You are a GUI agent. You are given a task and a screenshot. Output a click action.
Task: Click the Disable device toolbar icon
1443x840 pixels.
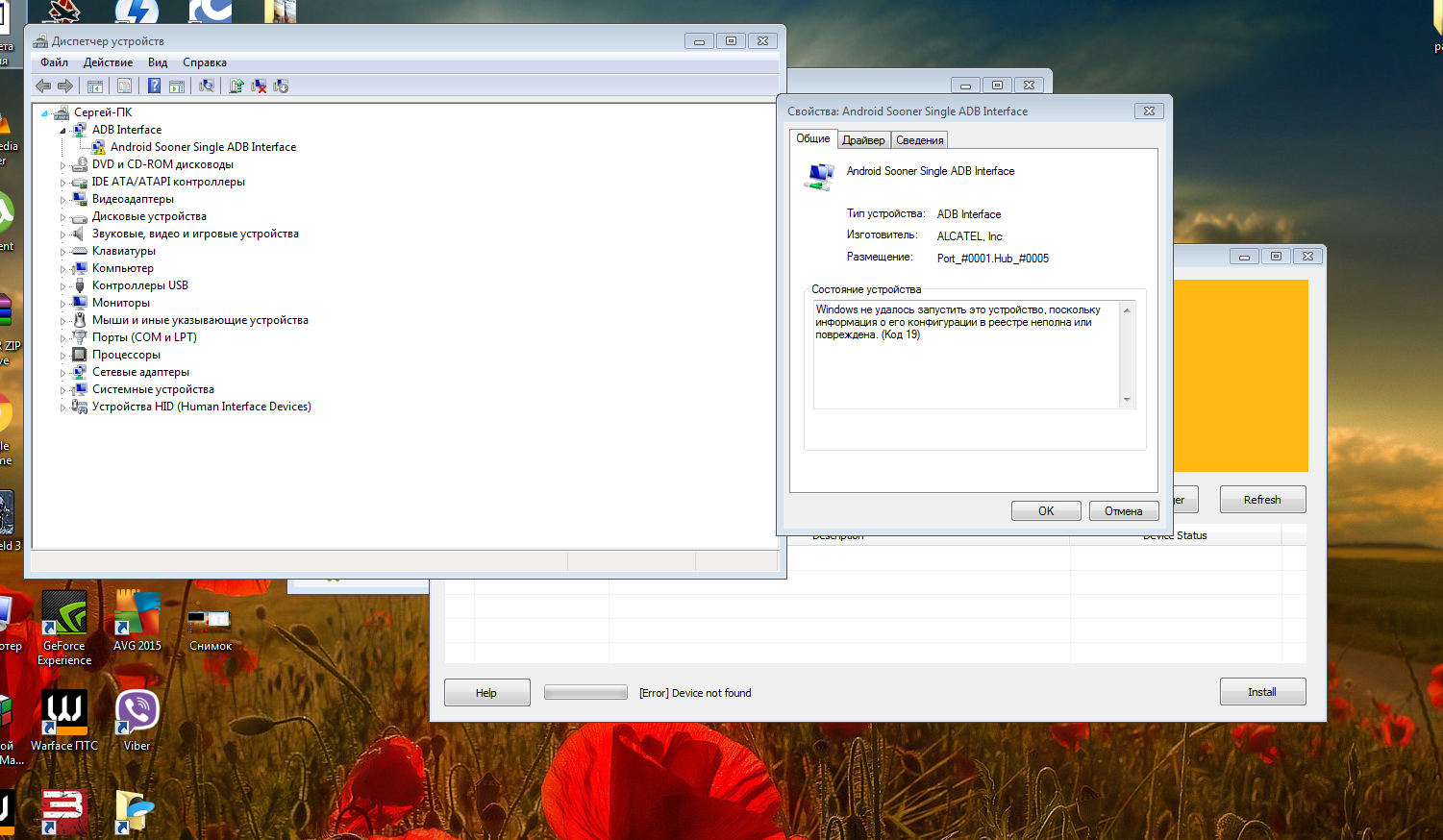[281, 86]
